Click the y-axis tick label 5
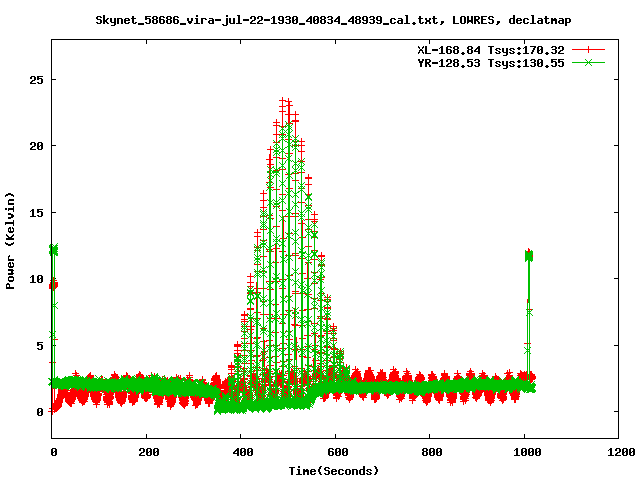Image resolution: width=640 pixels, height=480 pixels. click(40, 346)
